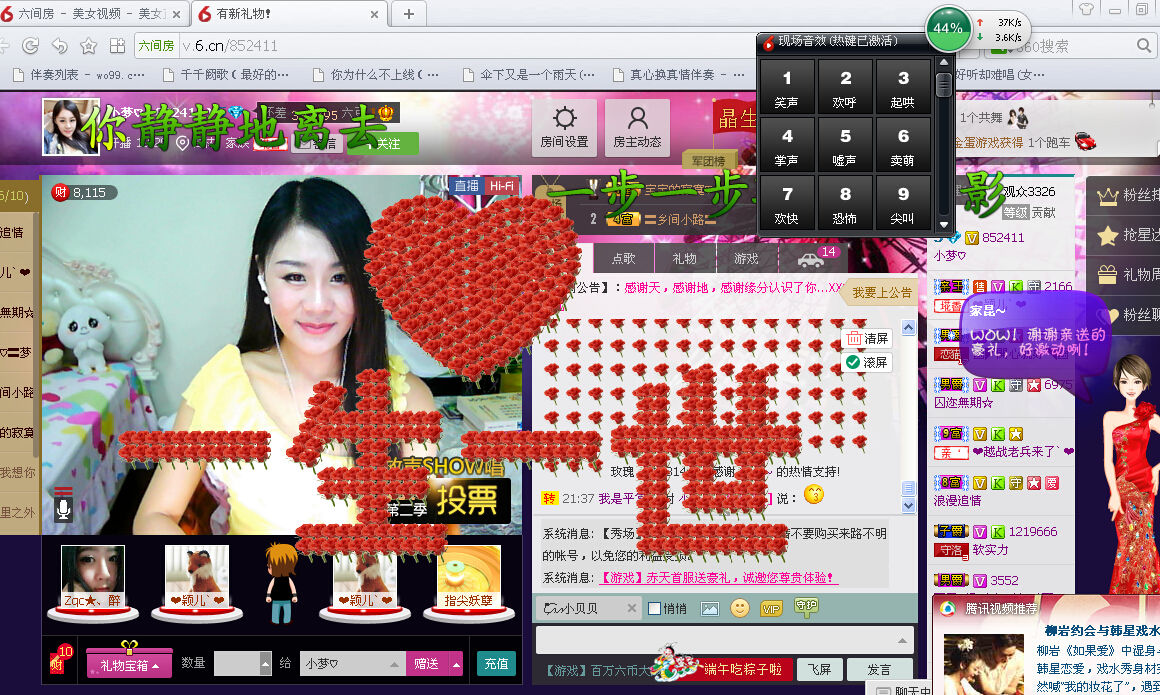Click the 抢星 star icon in right sidebar
This screenshot has height=695, width=1160.
[1107, 236]
